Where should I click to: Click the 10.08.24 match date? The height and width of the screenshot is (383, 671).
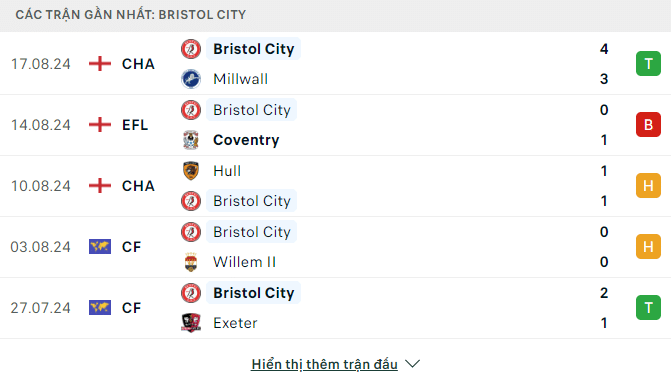coord(41,186)
